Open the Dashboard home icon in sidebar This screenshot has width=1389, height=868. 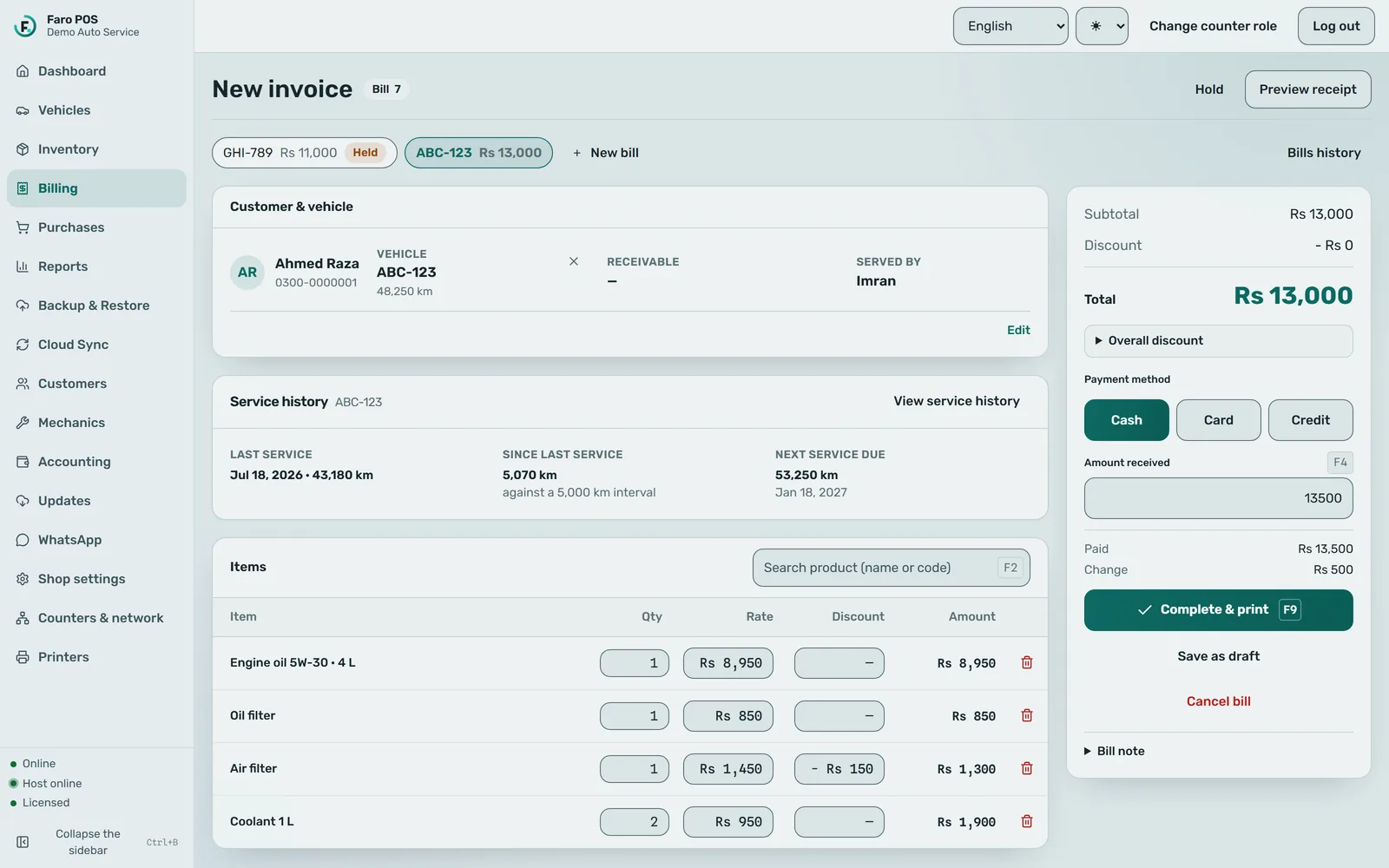tap(23, 71)
